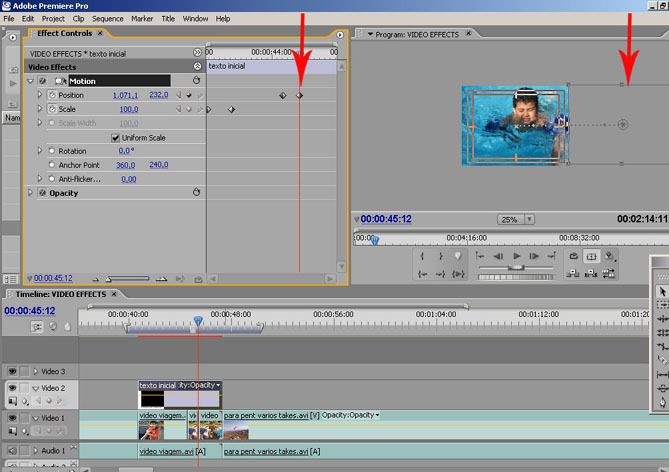Reset the Motion effect parameters
Screen dimensions: 669x472
[196, 80]
